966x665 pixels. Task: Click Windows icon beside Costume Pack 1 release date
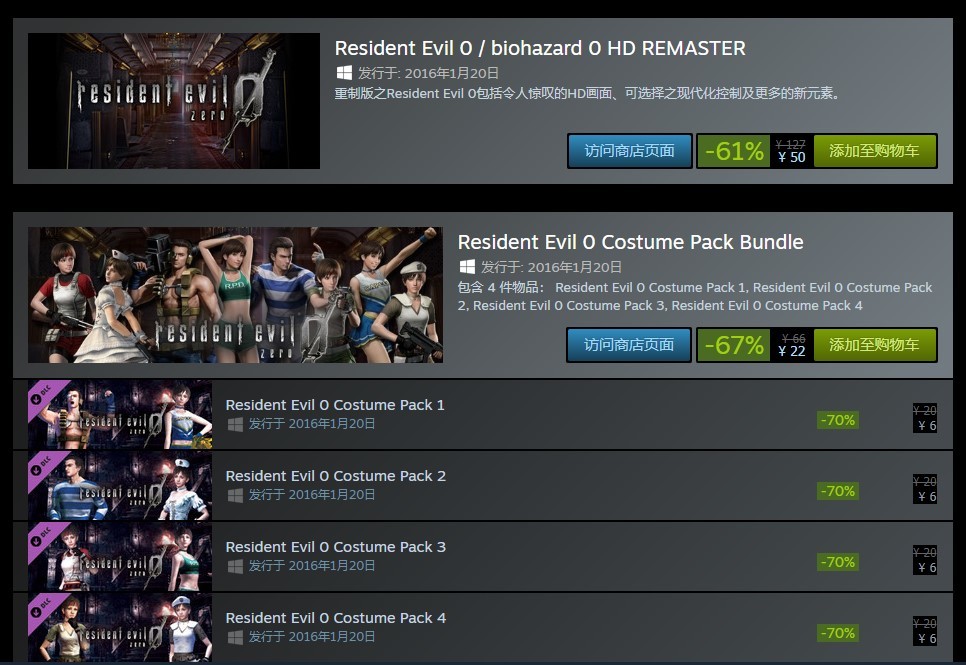(235, 424)
